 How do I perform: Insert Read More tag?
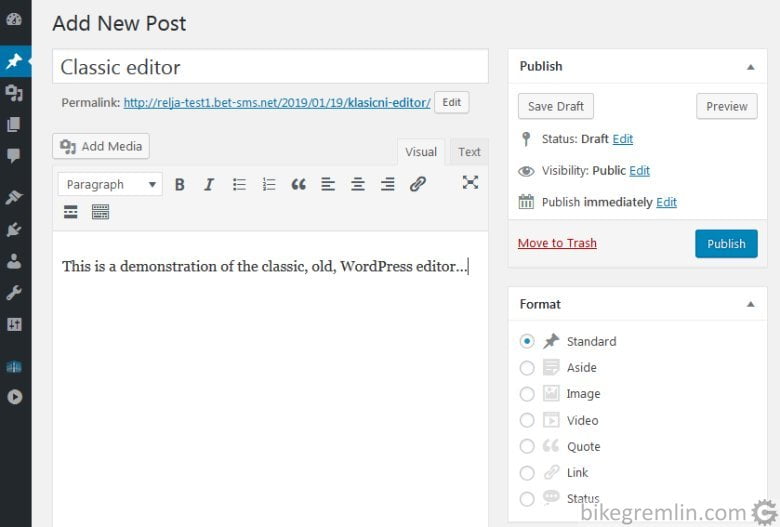click(x=71, y=212)
